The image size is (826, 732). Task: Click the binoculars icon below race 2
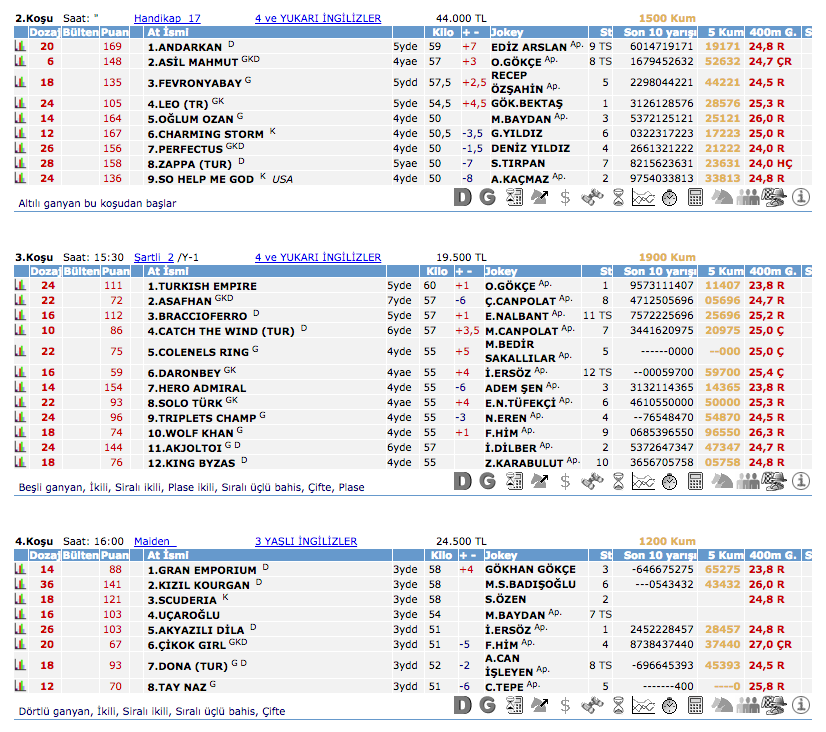pyautogui.click(x=592, y=197)
